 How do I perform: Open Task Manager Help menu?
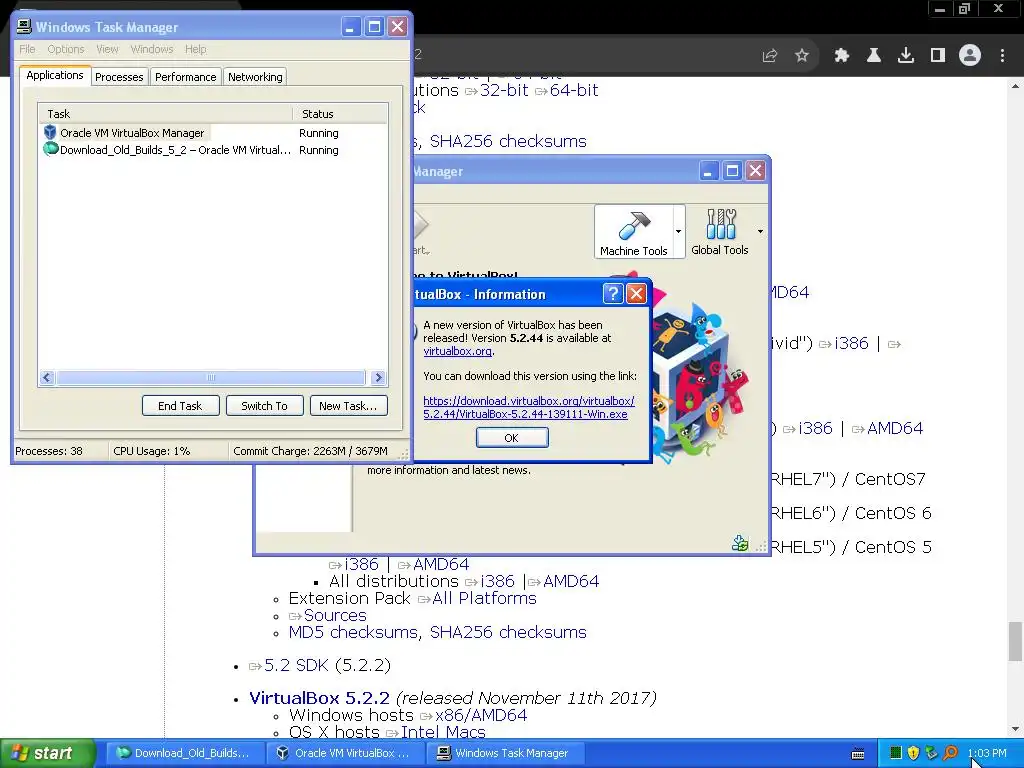point(195,49)
